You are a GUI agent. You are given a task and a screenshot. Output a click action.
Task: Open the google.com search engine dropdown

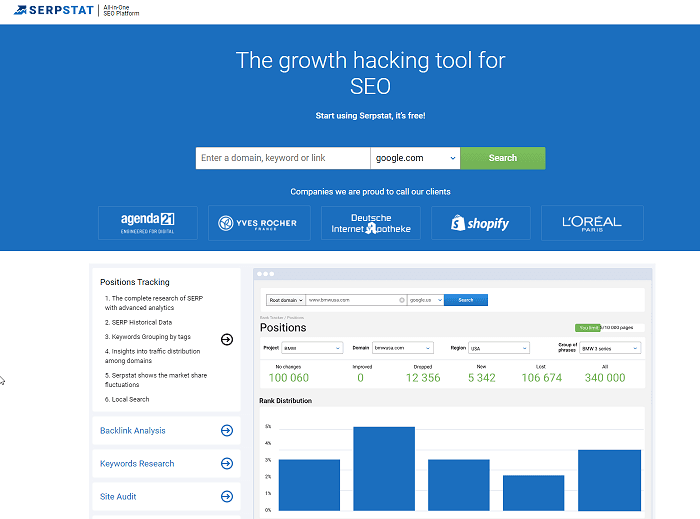coord(414,158)
